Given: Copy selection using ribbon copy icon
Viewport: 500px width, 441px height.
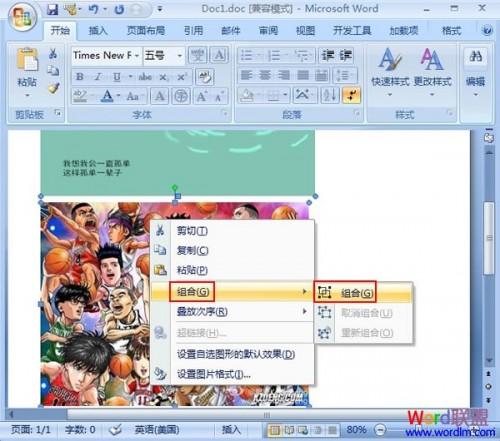Looking at the screenshot, I should [x=53, y=70].
